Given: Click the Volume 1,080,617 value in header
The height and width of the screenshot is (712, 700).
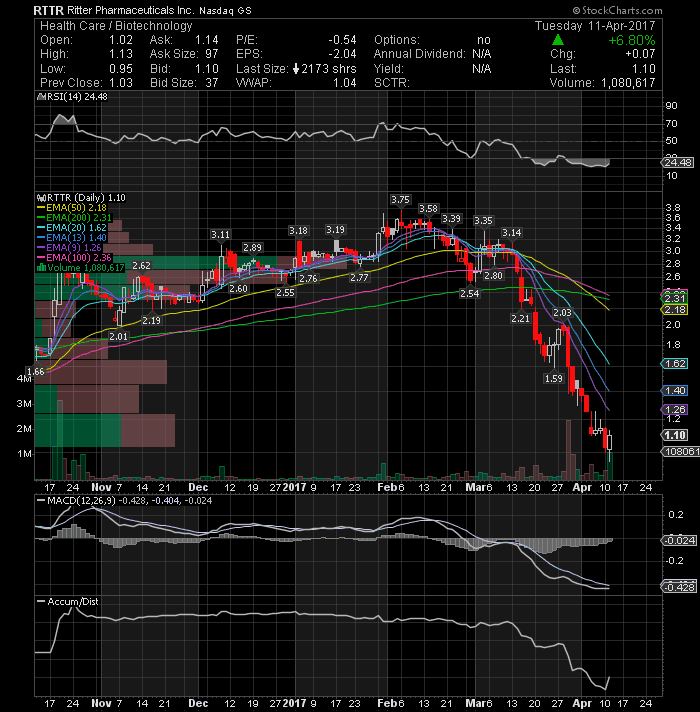Looking at the screenshot, I should point(628,83).
